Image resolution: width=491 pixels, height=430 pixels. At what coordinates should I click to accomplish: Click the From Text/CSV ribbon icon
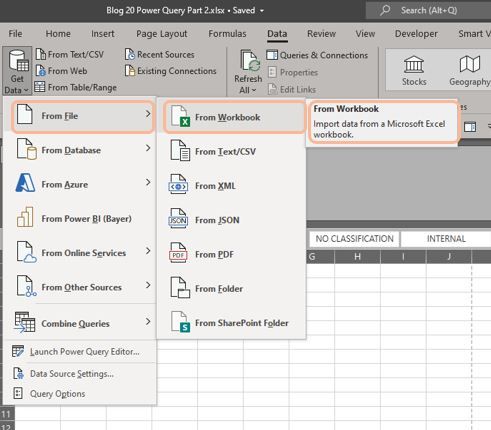[x=41, y=54]
